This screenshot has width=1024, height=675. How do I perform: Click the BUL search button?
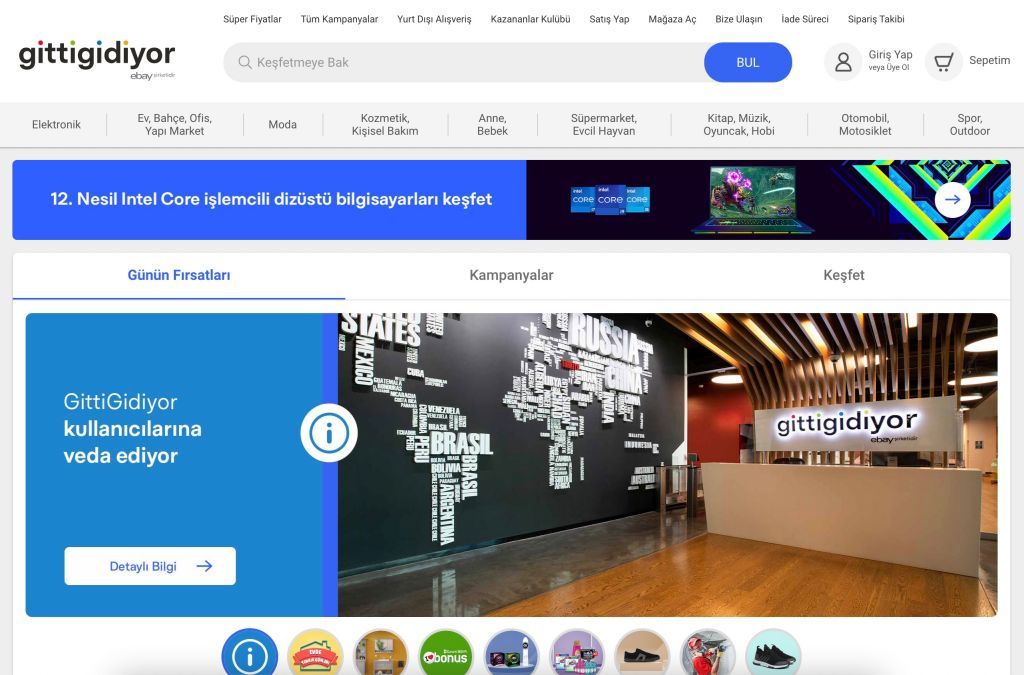click(x=748, y=62)
